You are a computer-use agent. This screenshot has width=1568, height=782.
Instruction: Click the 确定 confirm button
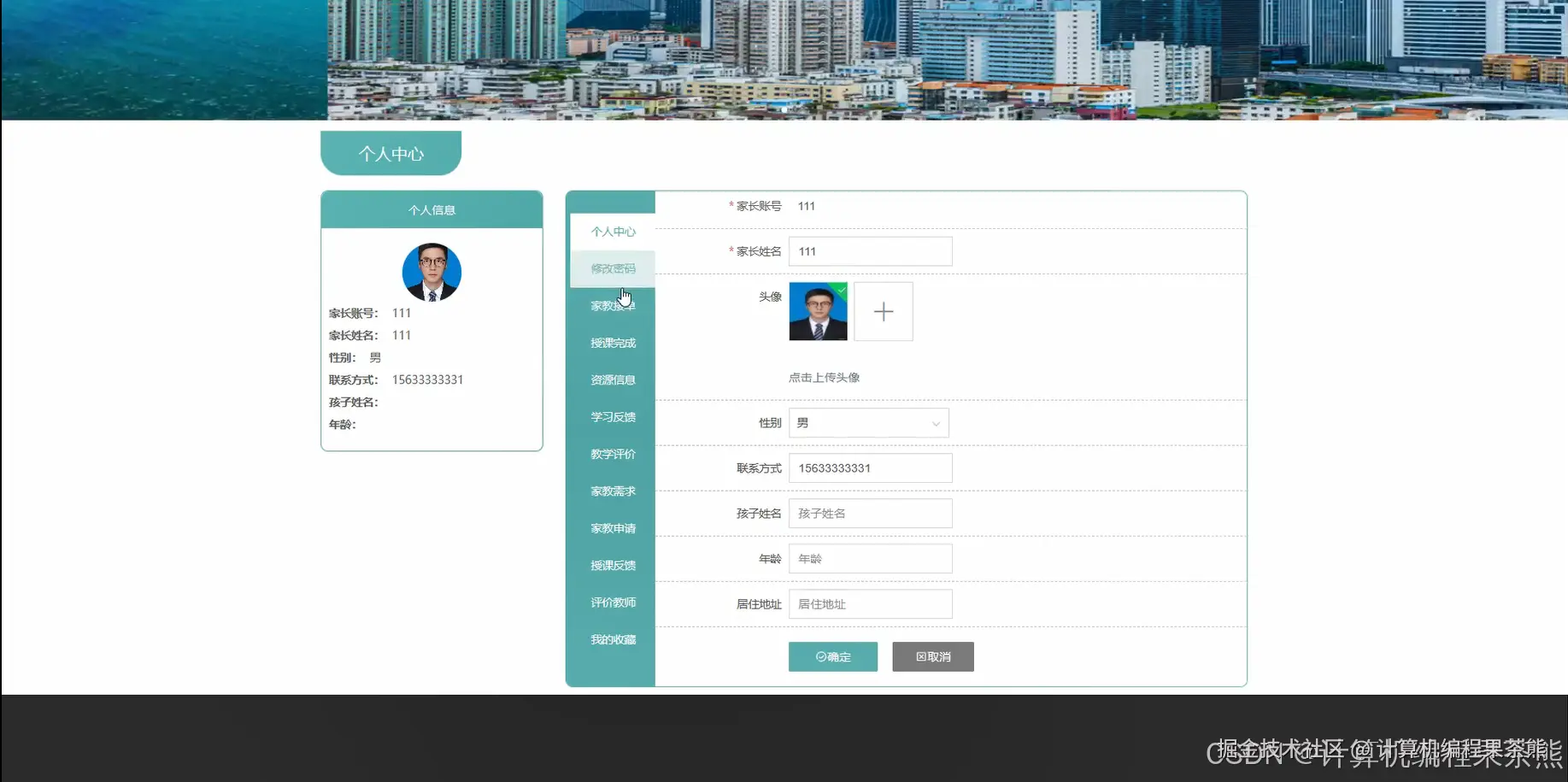point(833,656)
